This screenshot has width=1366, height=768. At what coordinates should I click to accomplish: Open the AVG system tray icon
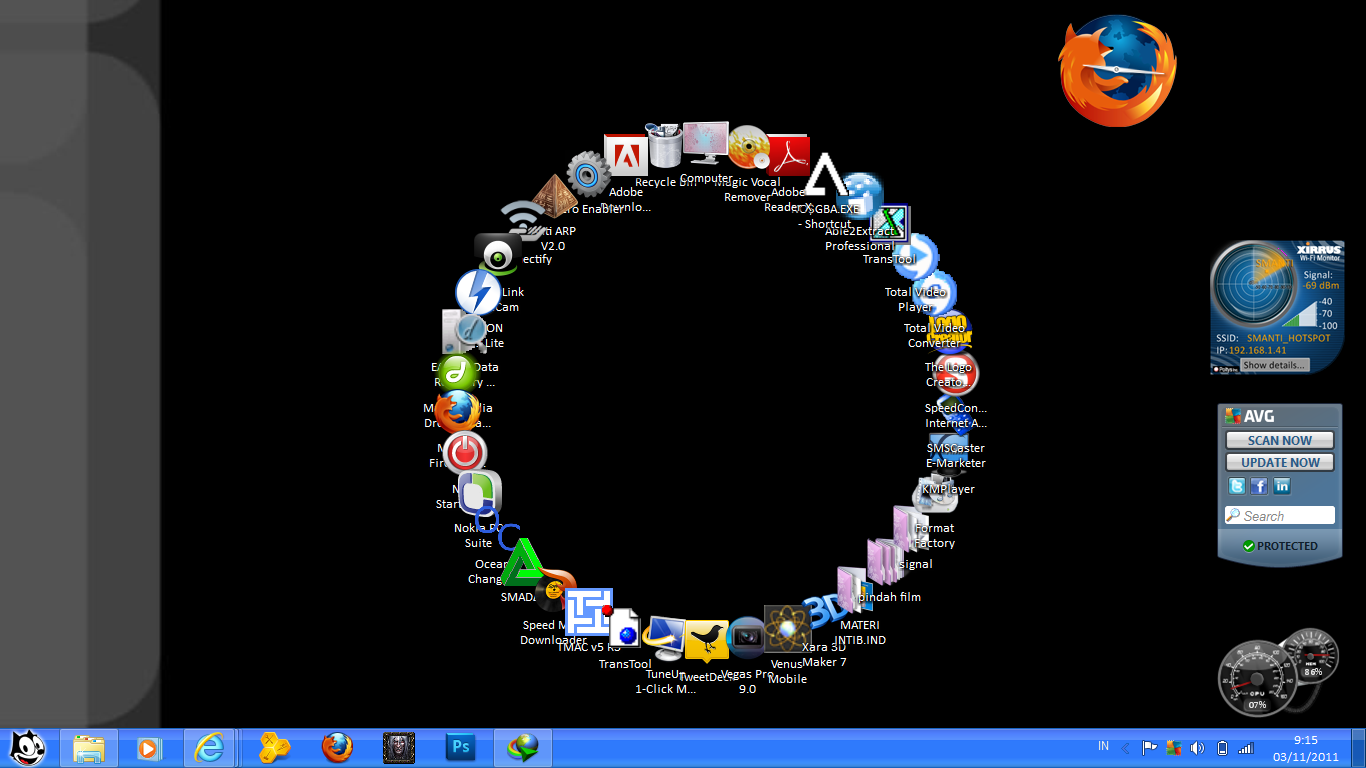tap(1173, 747)
